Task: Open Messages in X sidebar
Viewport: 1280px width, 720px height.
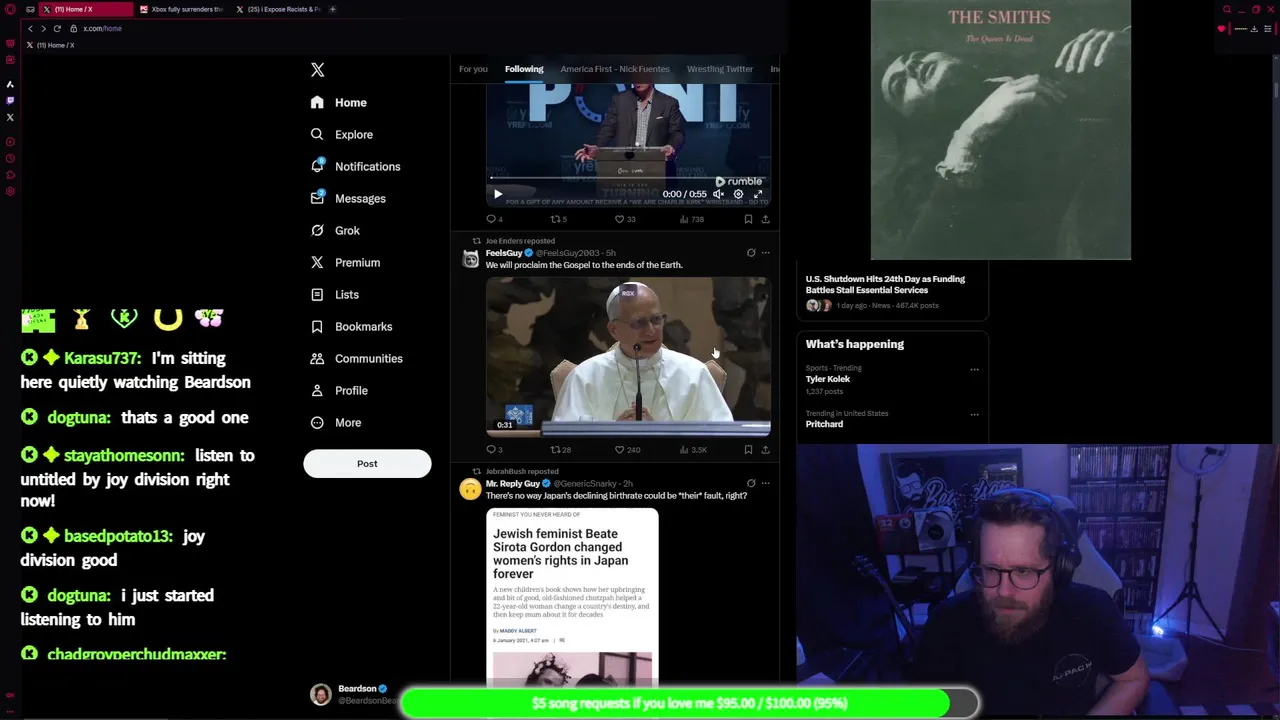Action: tap(348, 198)
